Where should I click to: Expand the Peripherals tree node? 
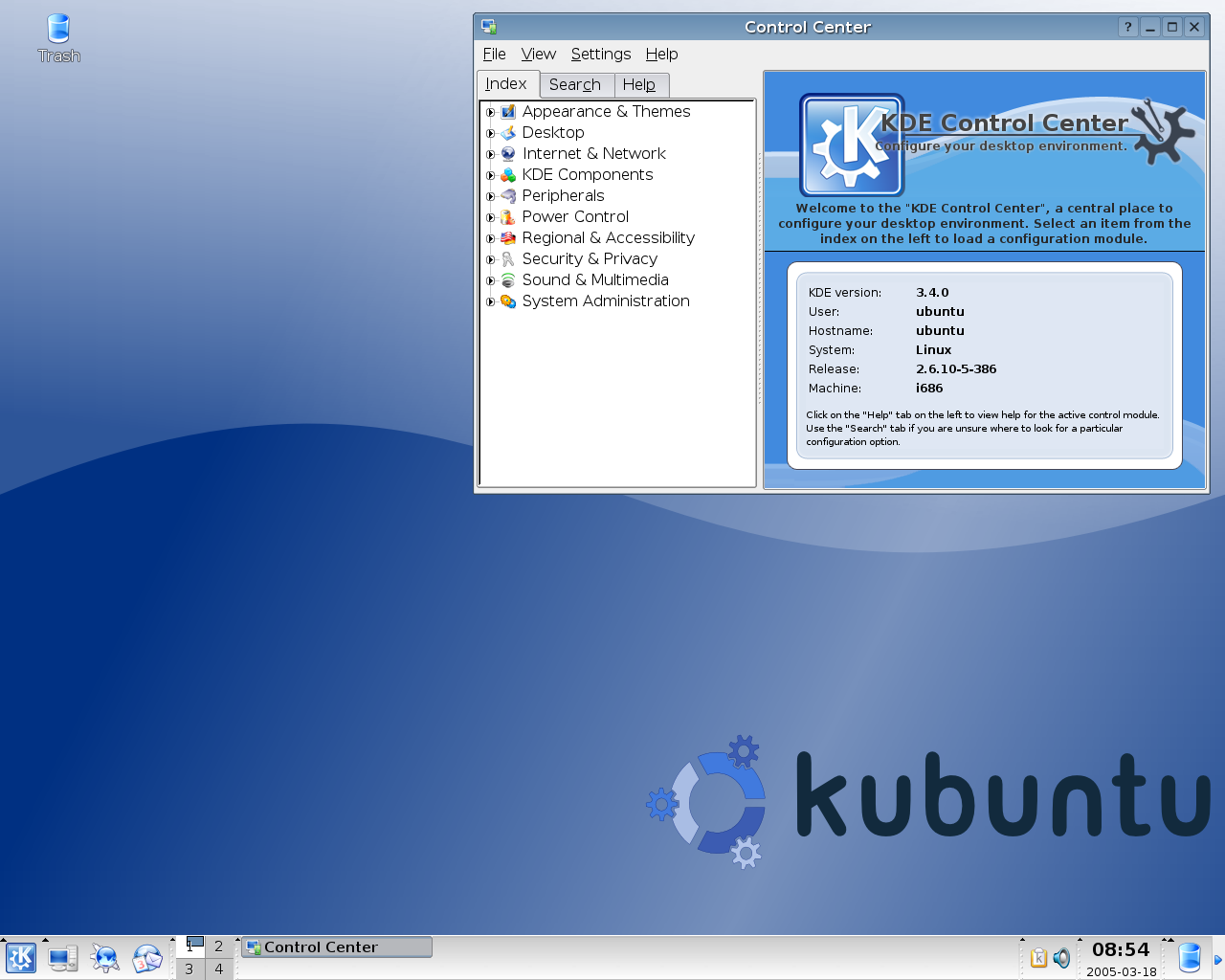pos(490,196)
